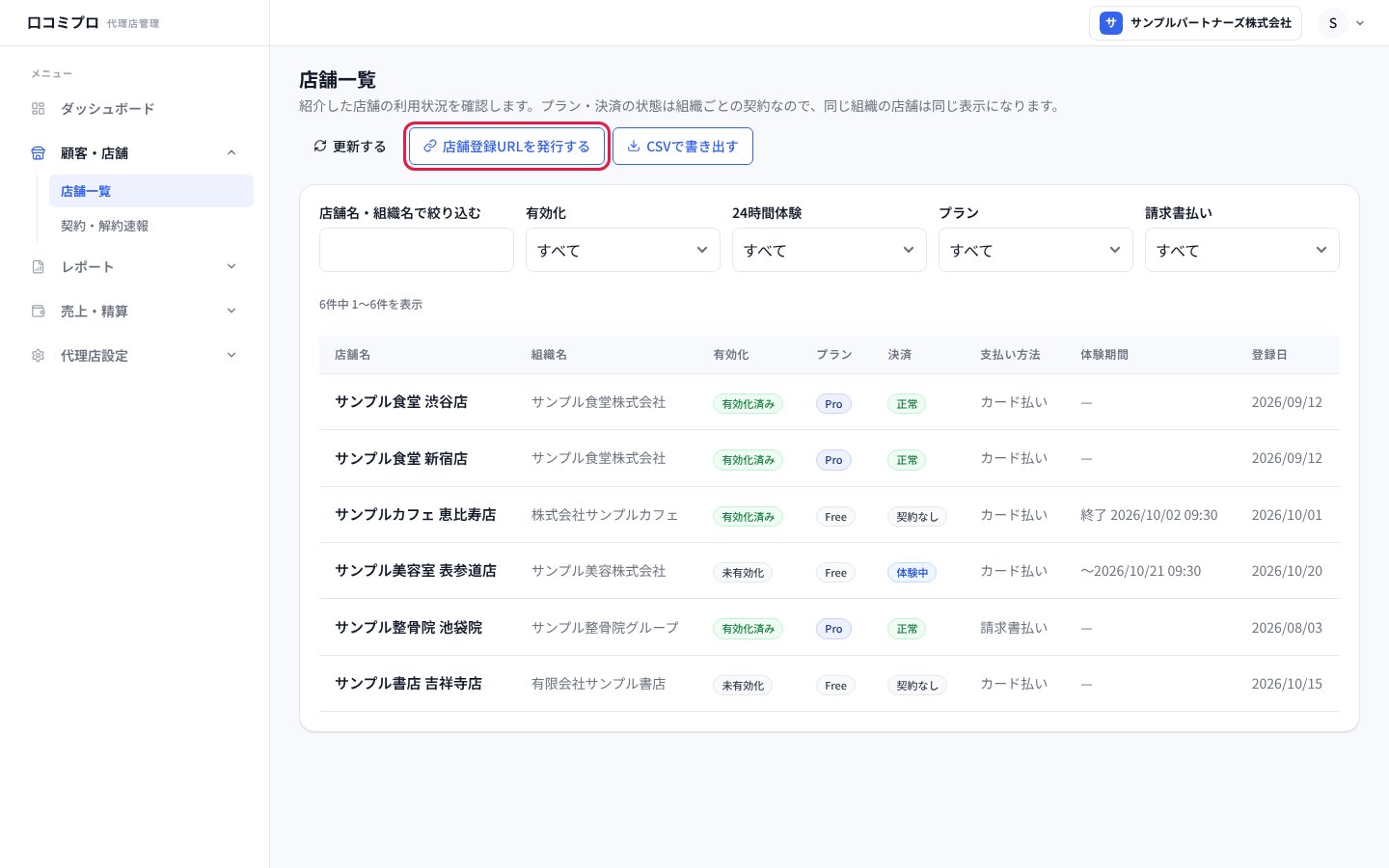Viewport: 1389px width, 868px height.
Task: Click the 更新する refresh button
Action: tap(349, 147)
